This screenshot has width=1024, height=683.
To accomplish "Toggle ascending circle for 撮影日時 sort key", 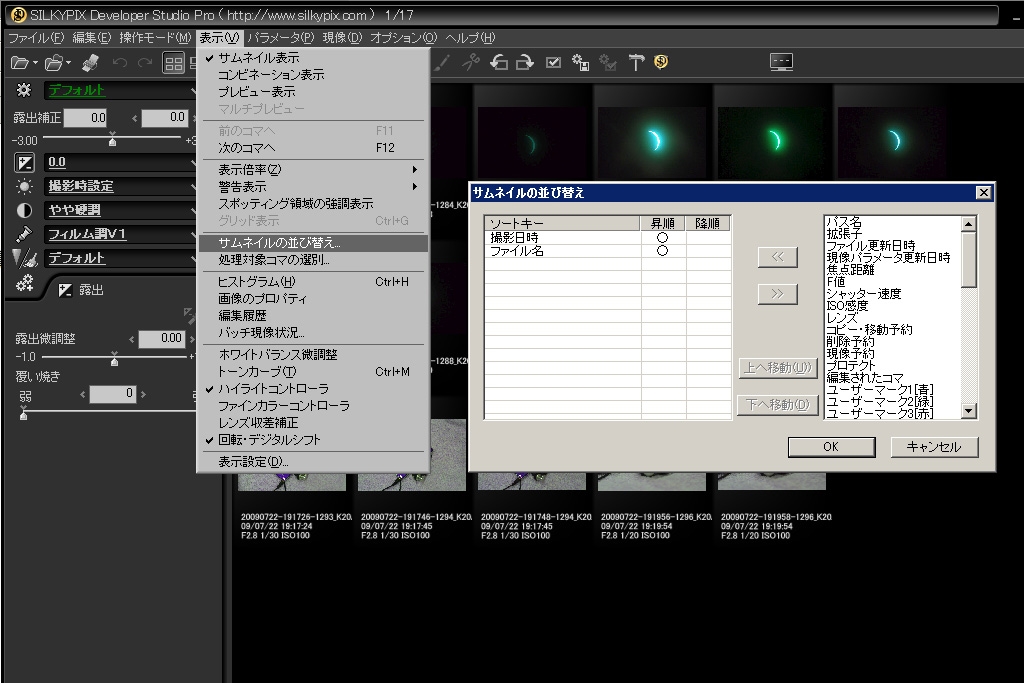I will click(662, 238).
